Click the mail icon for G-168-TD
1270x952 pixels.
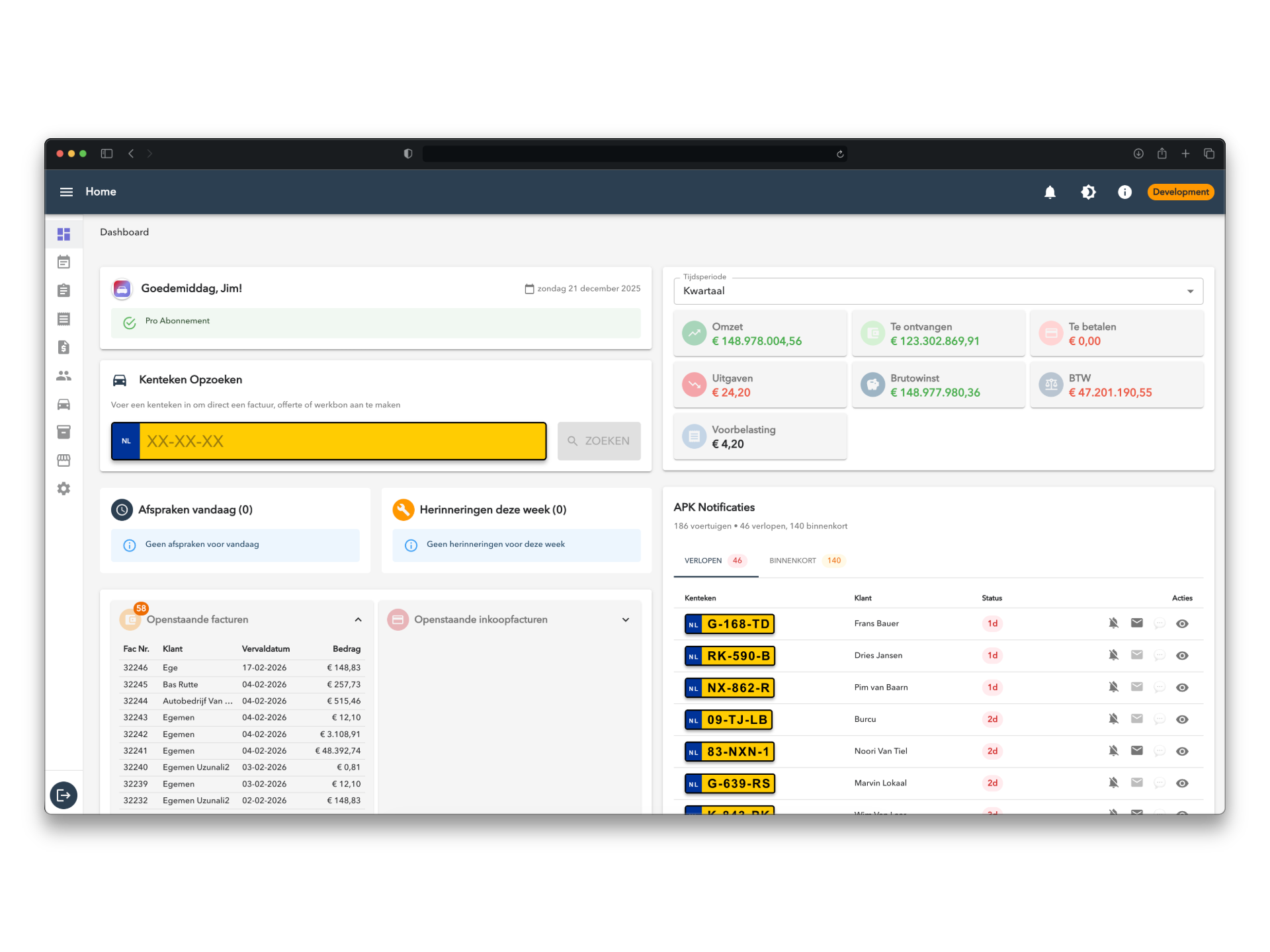tap(1136, 623)
